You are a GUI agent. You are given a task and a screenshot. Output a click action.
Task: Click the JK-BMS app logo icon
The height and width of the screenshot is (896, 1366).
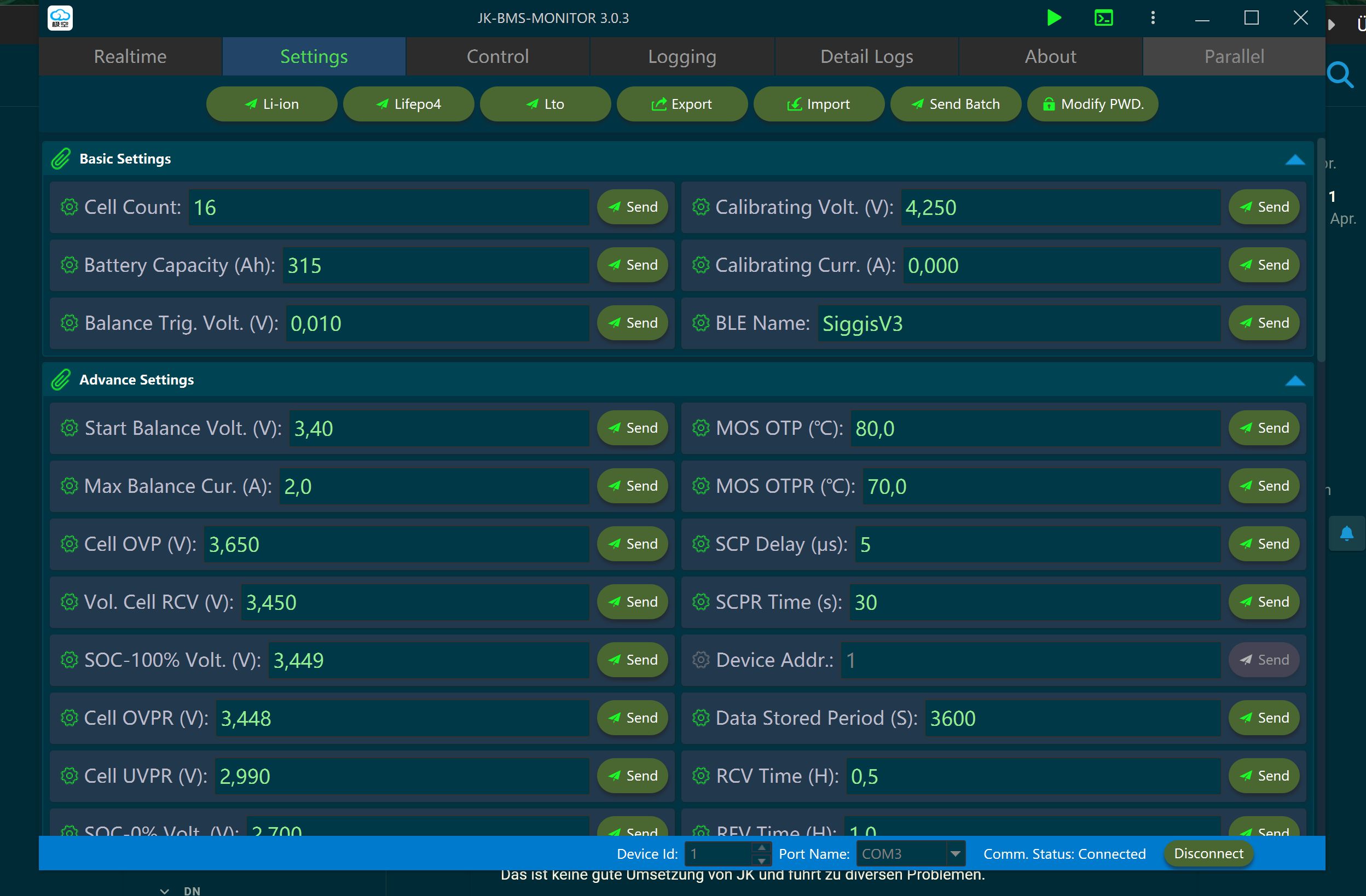pos(60,18)
